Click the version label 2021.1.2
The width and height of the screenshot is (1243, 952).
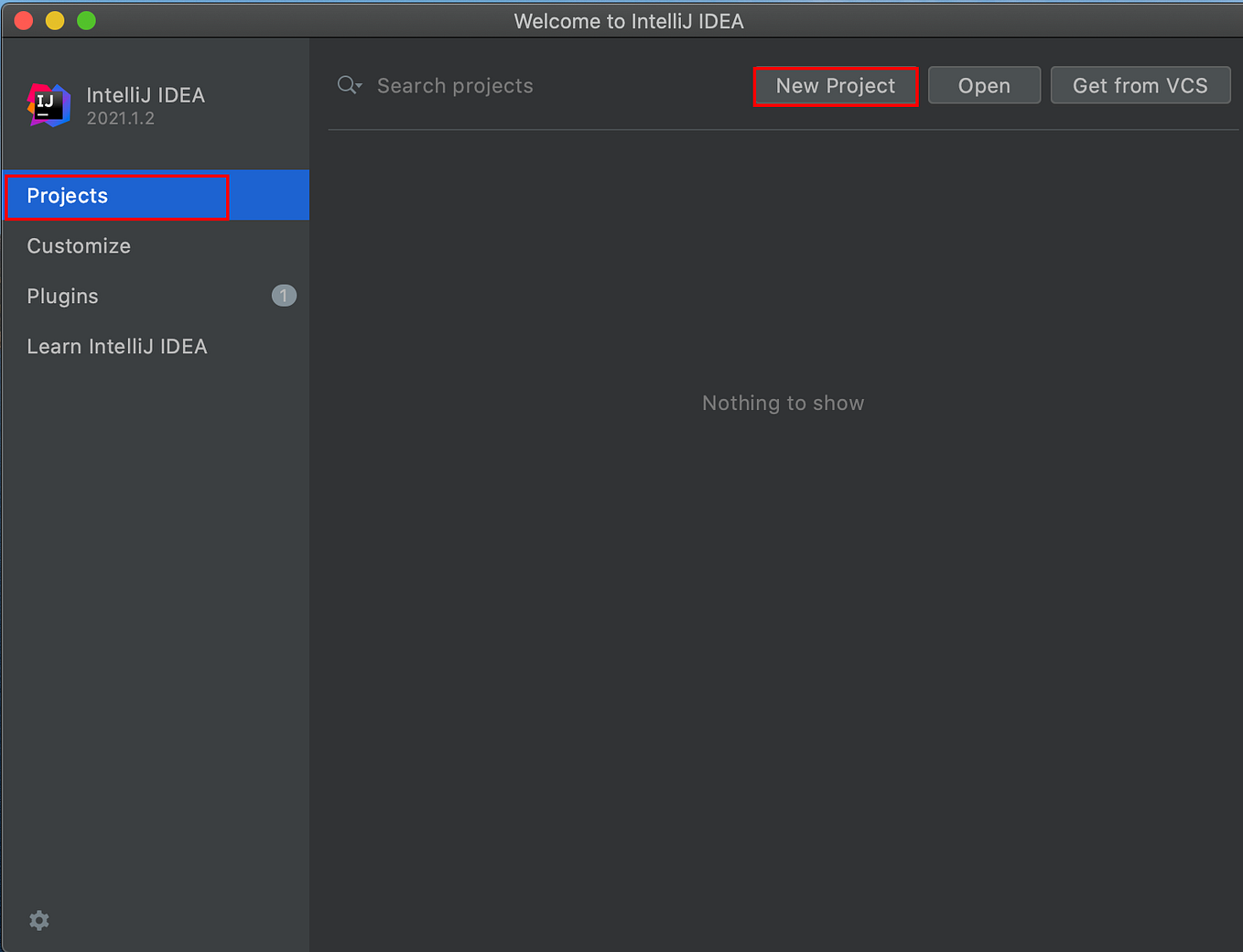[x=121, y=118]
